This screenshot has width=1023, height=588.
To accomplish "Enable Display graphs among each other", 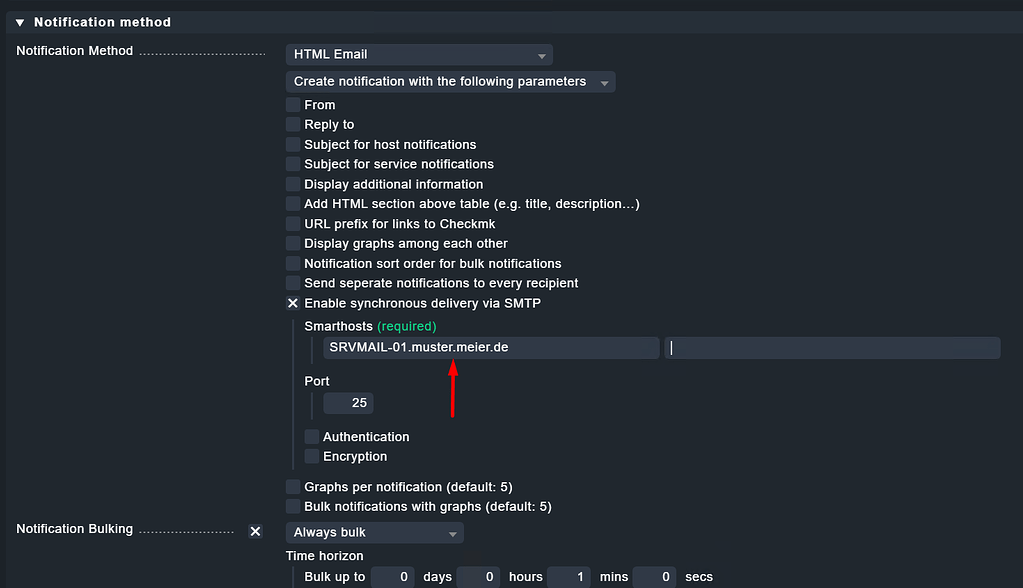I will pos(292,243).
